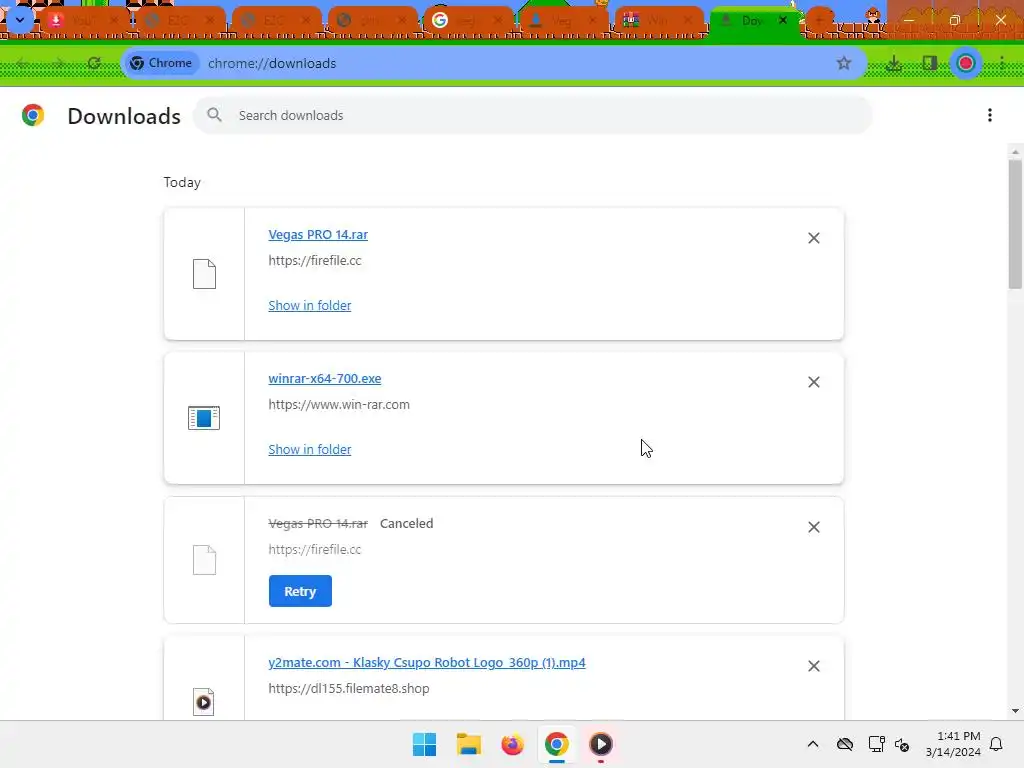Open winrar-x64-700.exe link

click(x=325, y=379)
